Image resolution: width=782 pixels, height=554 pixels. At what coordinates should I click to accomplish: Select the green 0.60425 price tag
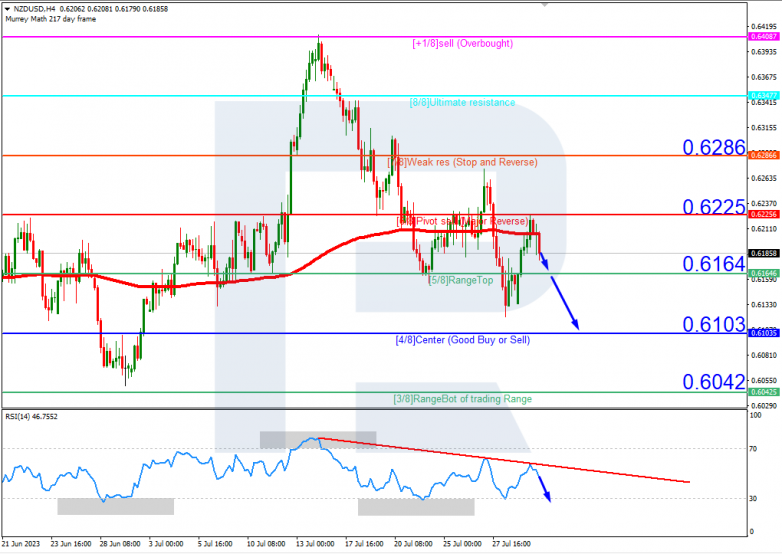(x=764, y=392)
